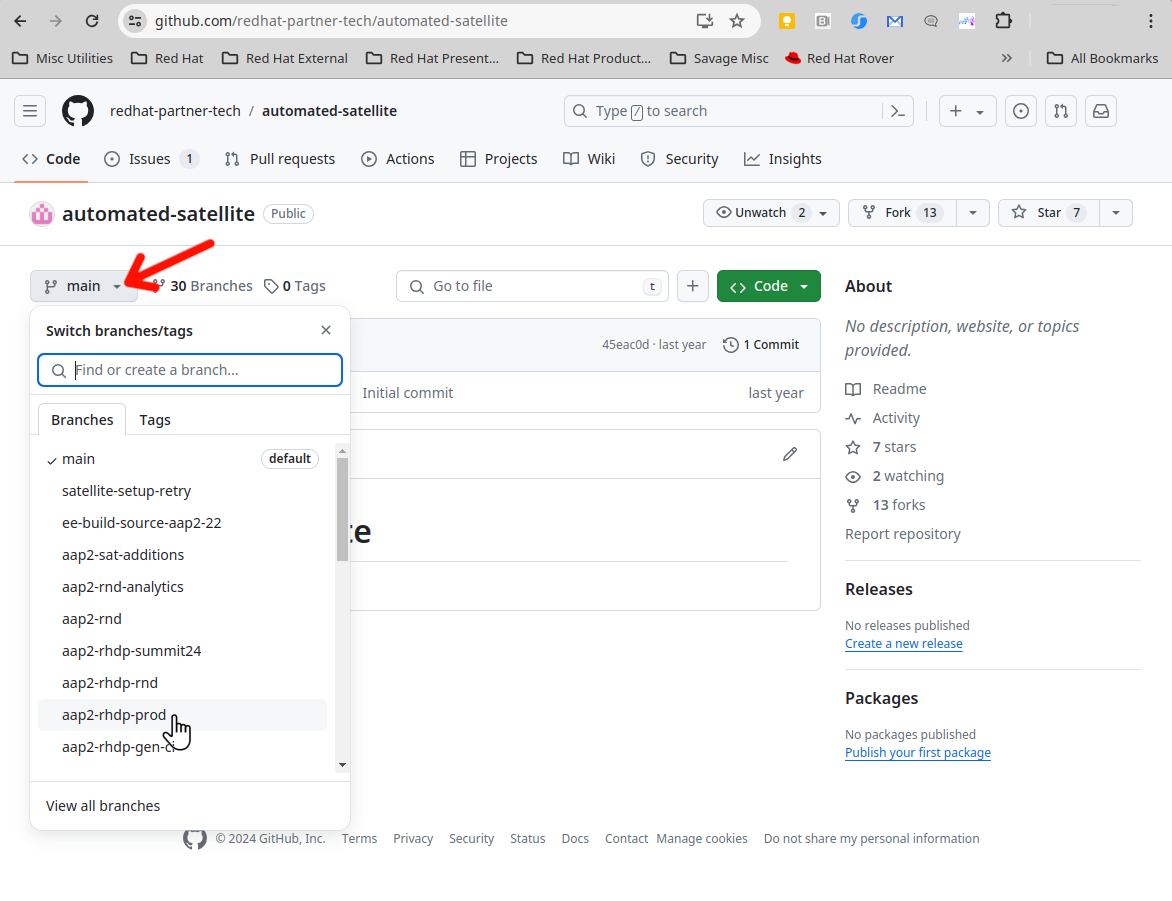
Task: Open the command palette icon
Action: 898,111
